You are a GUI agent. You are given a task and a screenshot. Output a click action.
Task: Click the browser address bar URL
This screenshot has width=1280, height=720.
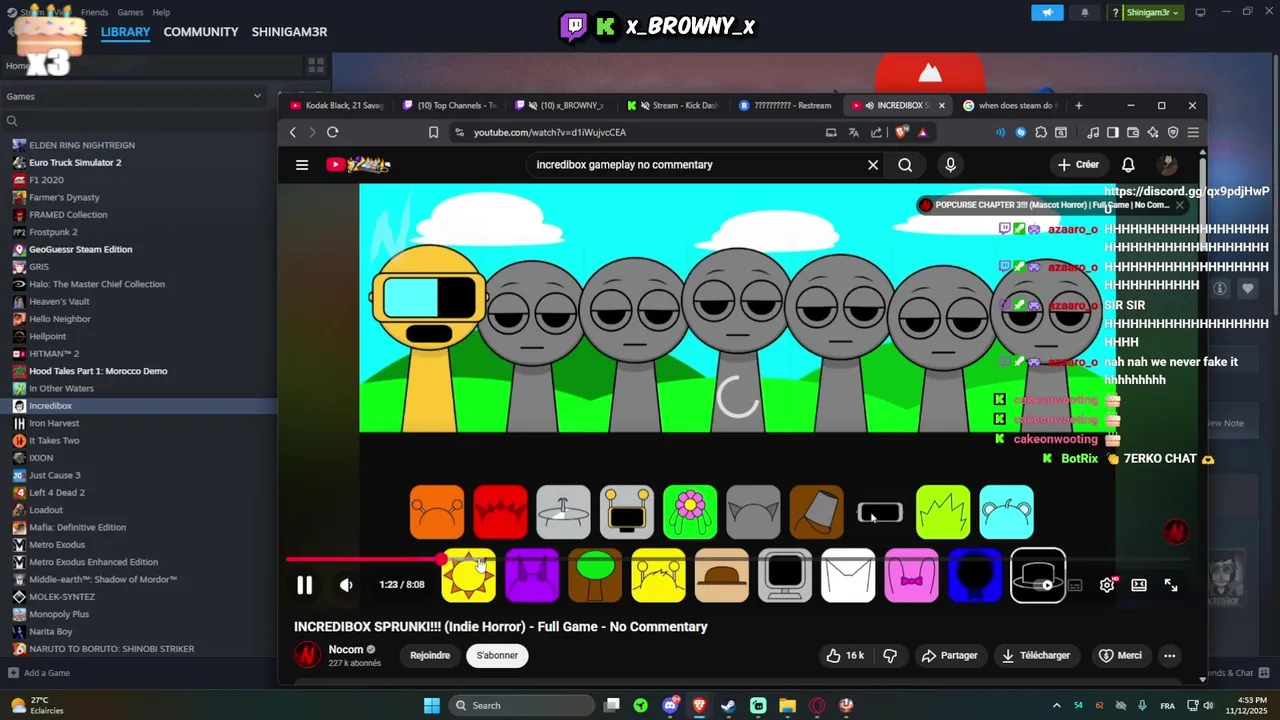(550, 132)
